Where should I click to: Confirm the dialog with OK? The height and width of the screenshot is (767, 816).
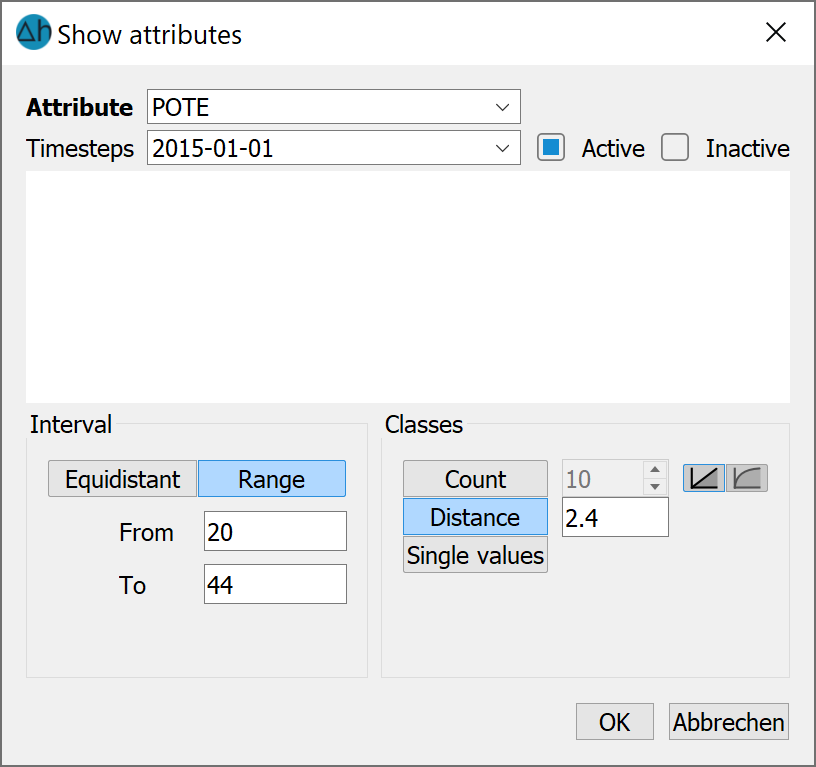(615, 722)
